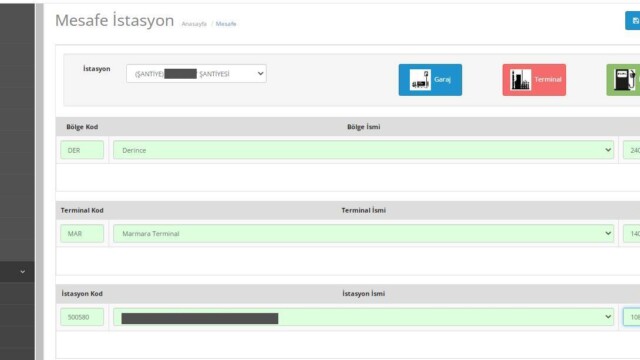Click the Mesafe breadcrumb link
Screen dimensions: 640x360
[226, 24]
